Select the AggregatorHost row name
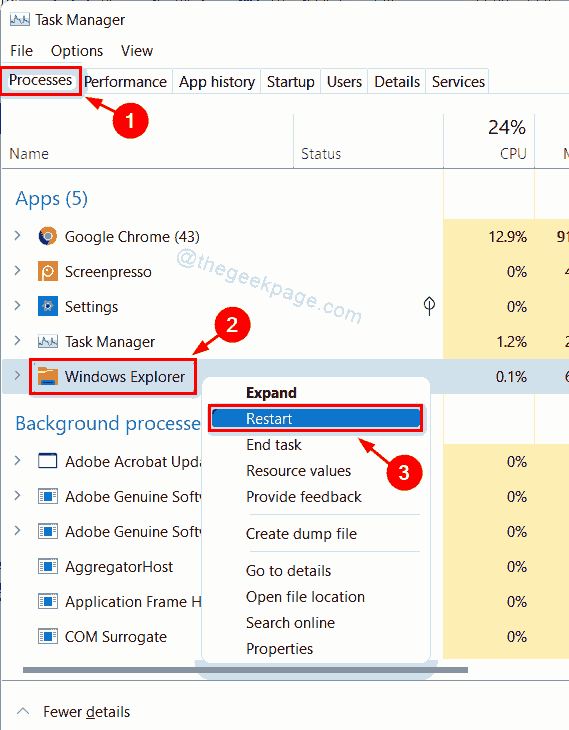Screen dimensions: 569x730 (119, 567)
